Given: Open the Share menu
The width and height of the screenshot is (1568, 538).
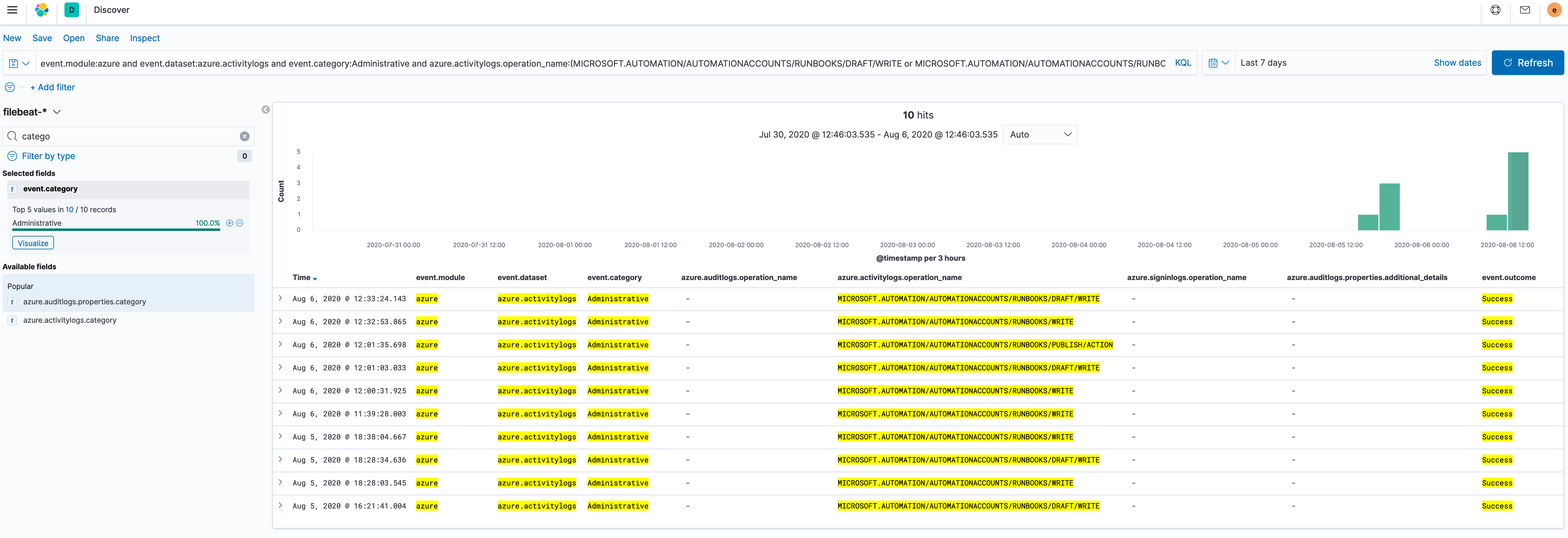Looking at the screenshot, I should pyautogui.click(x=107, y=38).
